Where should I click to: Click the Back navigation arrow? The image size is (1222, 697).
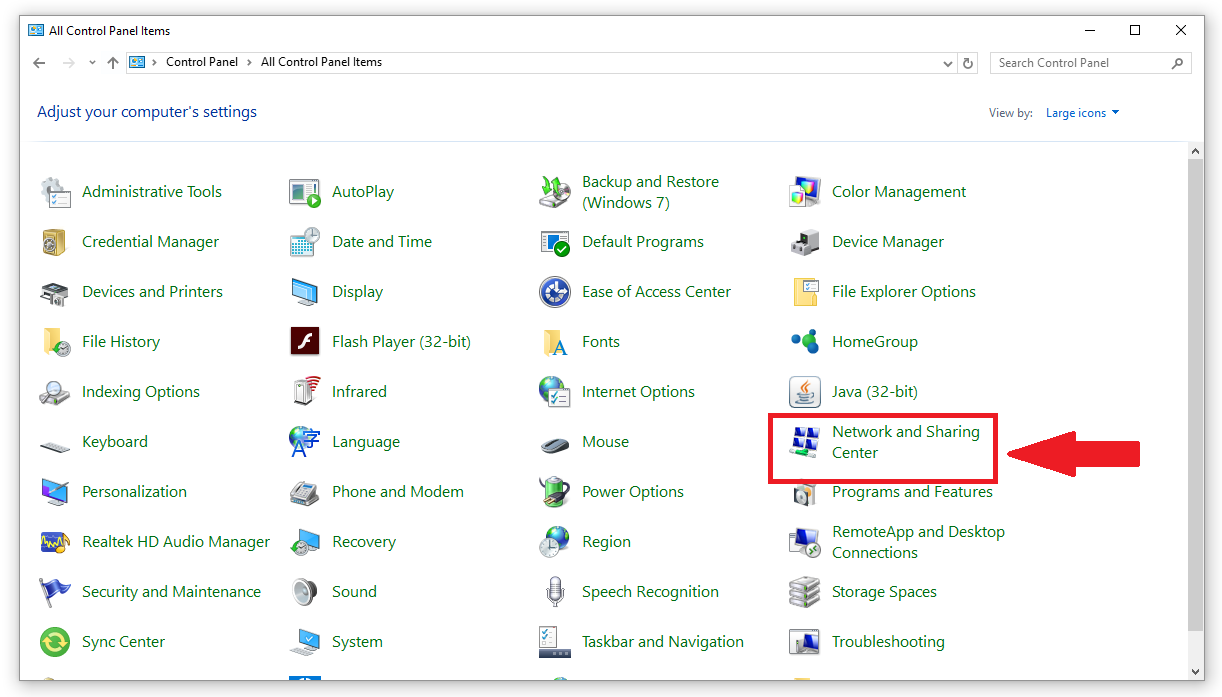(x=39, y=62)
